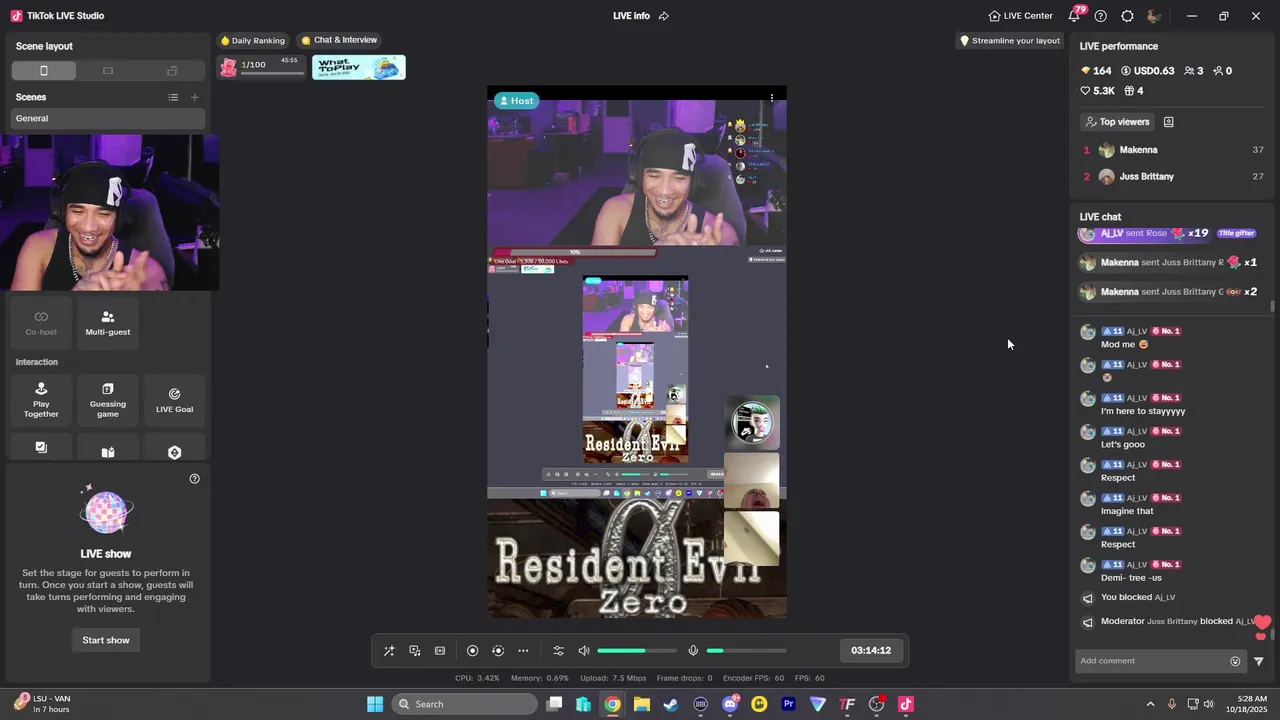Viewport: 1280px width, 720px height.
Task: Open the effects magic wand tool
Action: point(389,651)
